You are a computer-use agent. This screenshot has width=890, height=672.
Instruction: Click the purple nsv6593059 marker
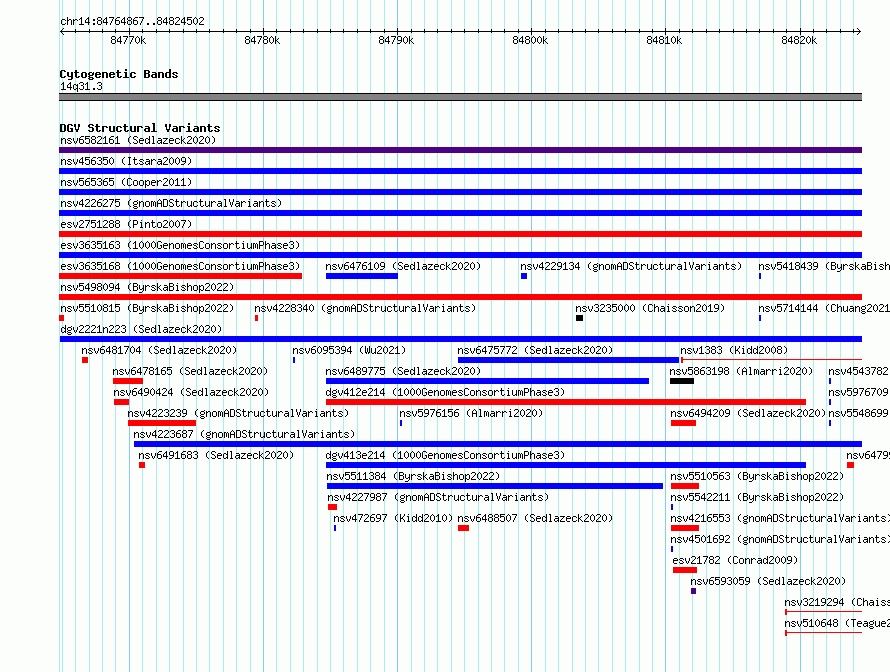[694, 591]
